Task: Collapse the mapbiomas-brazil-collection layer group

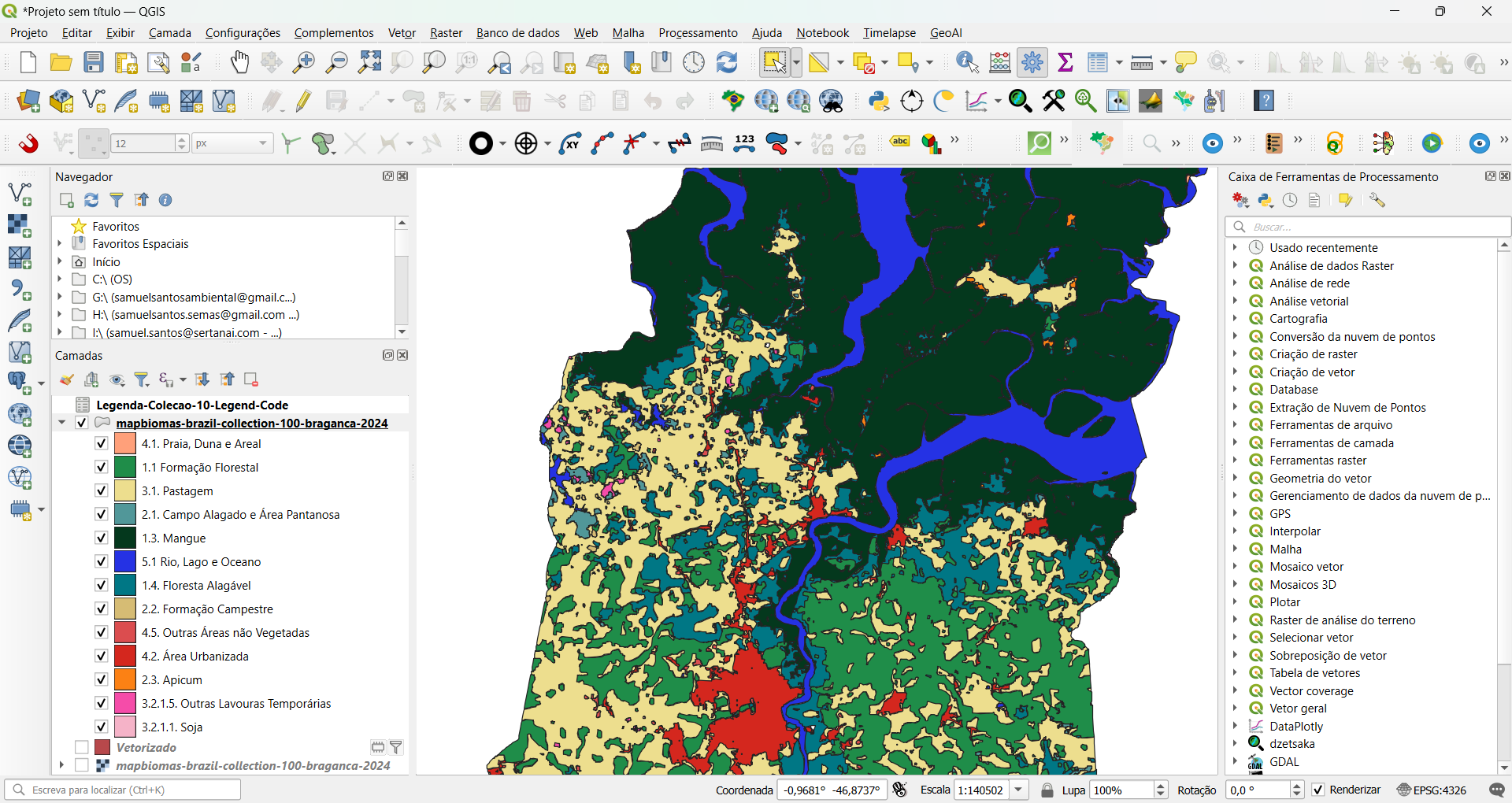Action: (62, 423)
